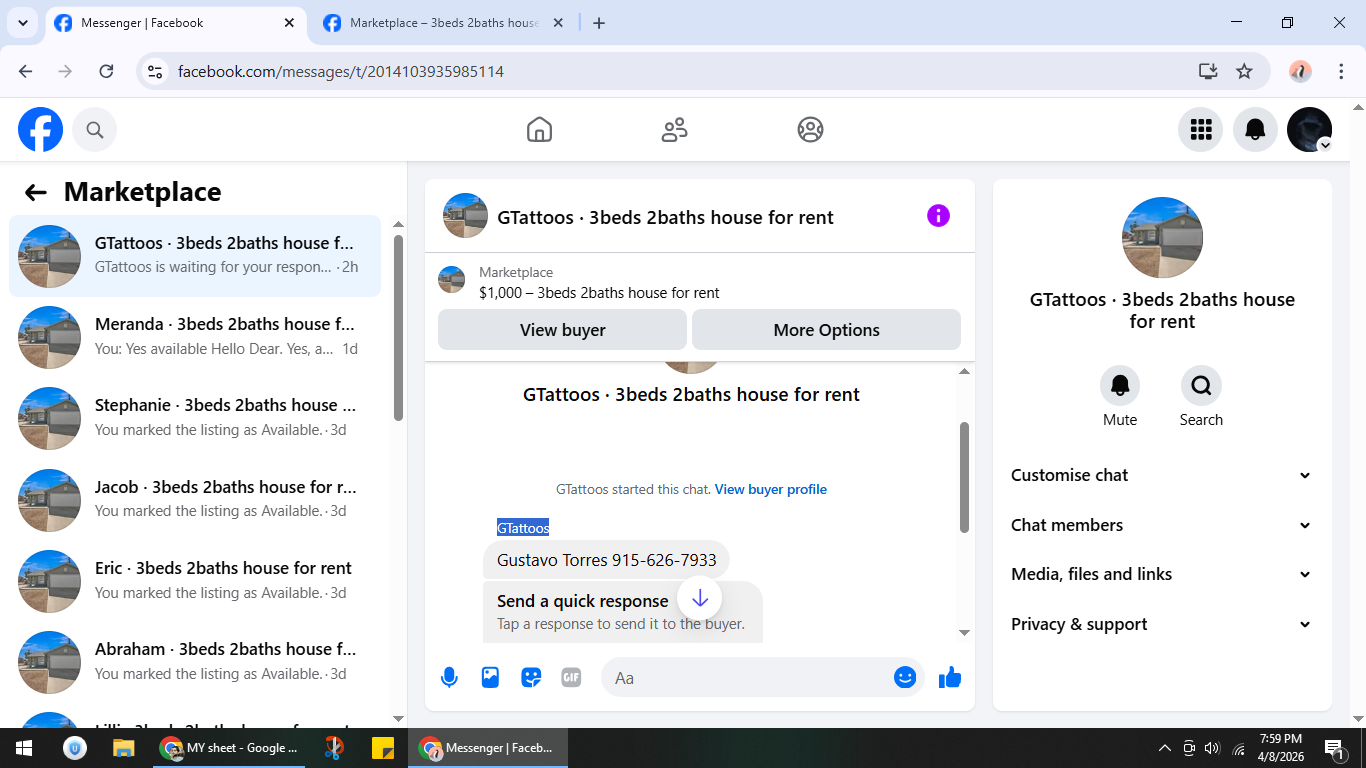The image size is (1366, 768).
Task: Go to the Home feed icon
Action: [x=539, y=130]
